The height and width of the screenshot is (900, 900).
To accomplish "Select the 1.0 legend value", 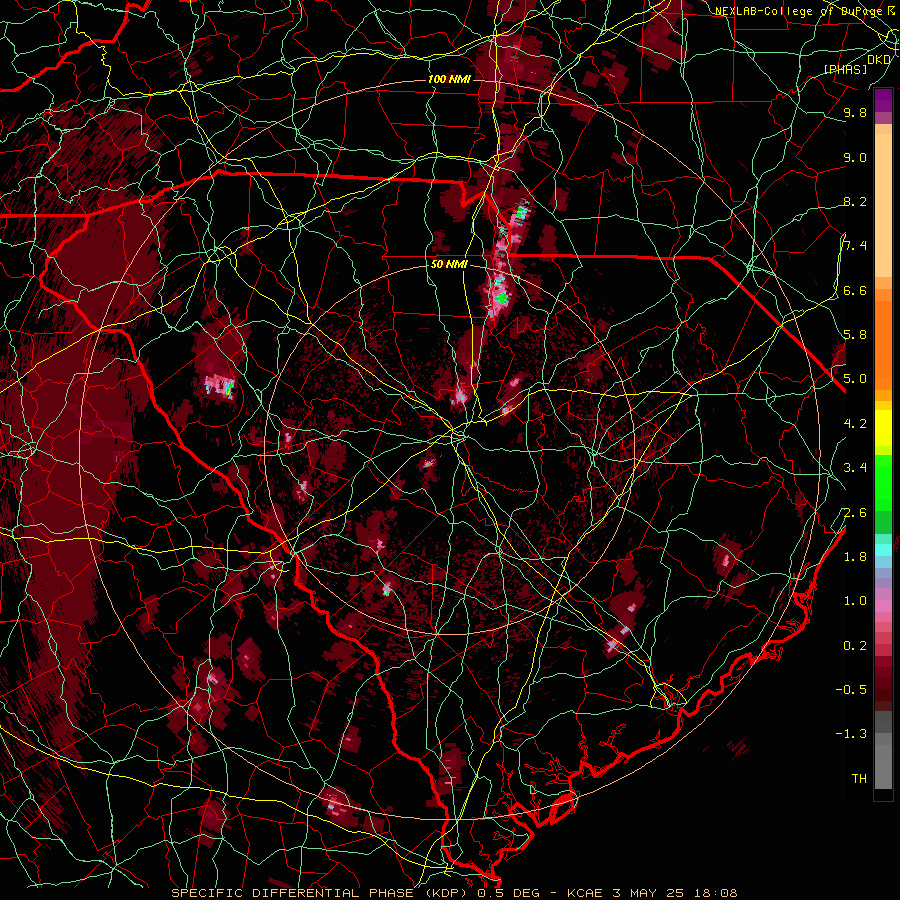I will [x=855, y=602].
